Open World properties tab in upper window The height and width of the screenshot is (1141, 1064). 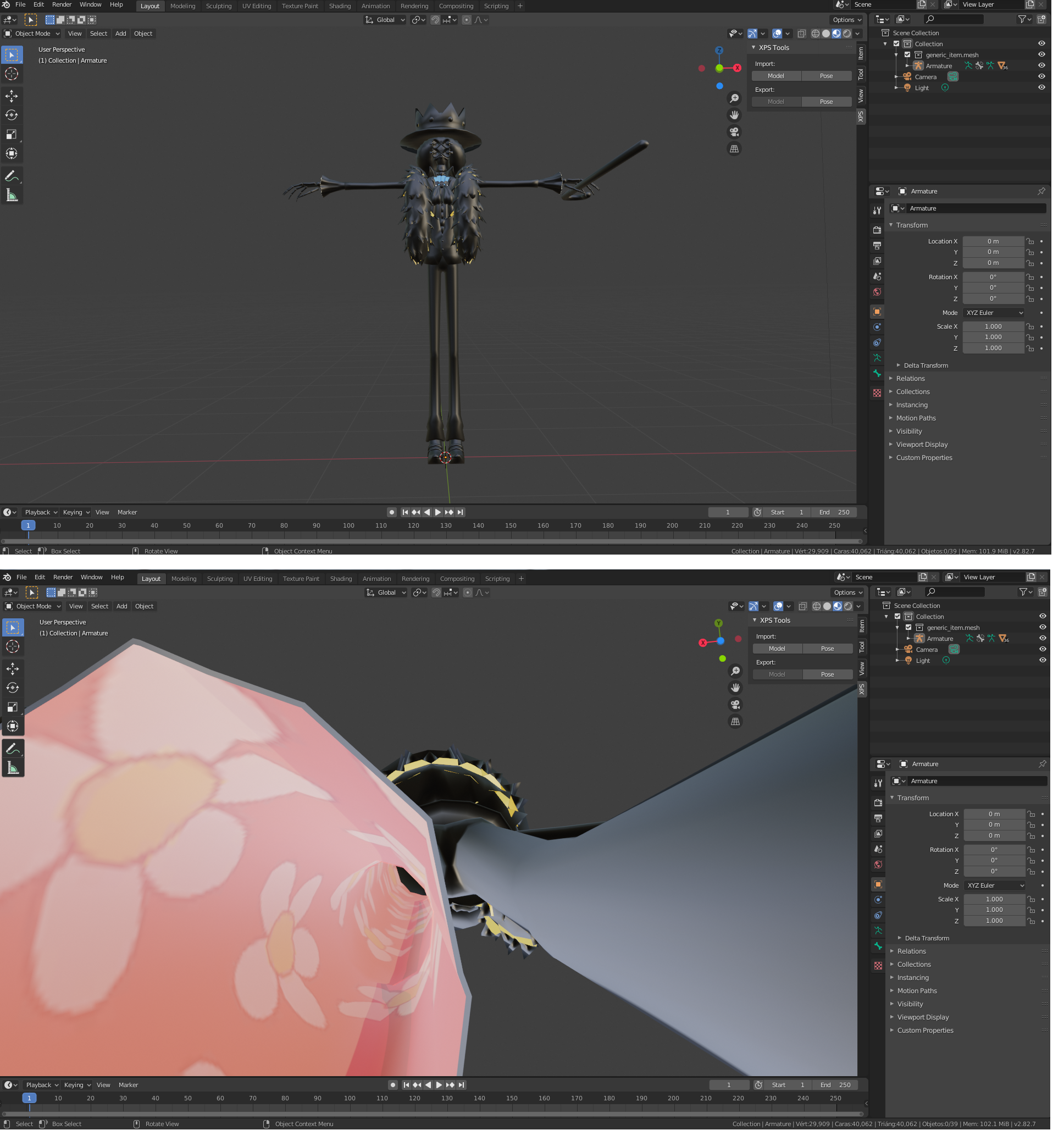877,292
